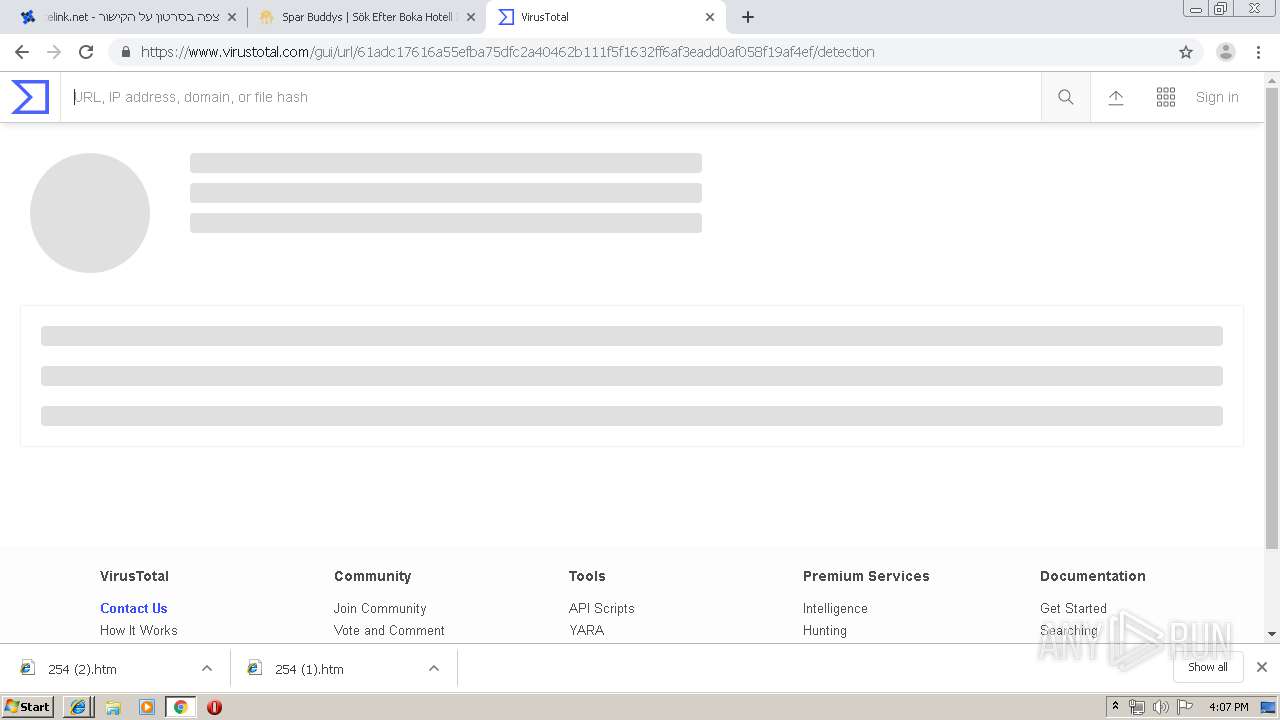Click the red security taskbar icon
This screenshot has width=1280, height=720.
tap(214, 707)
